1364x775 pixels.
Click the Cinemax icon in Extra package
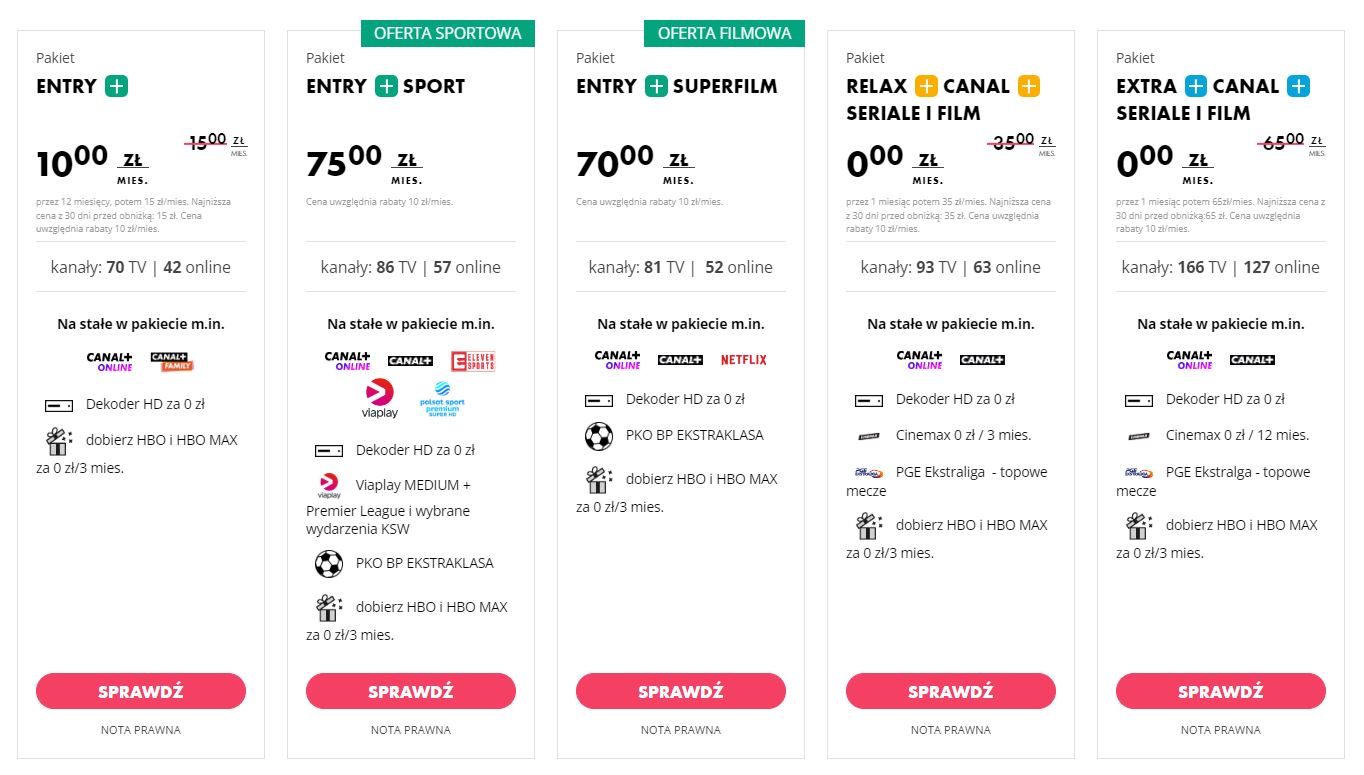(1139, 436)
